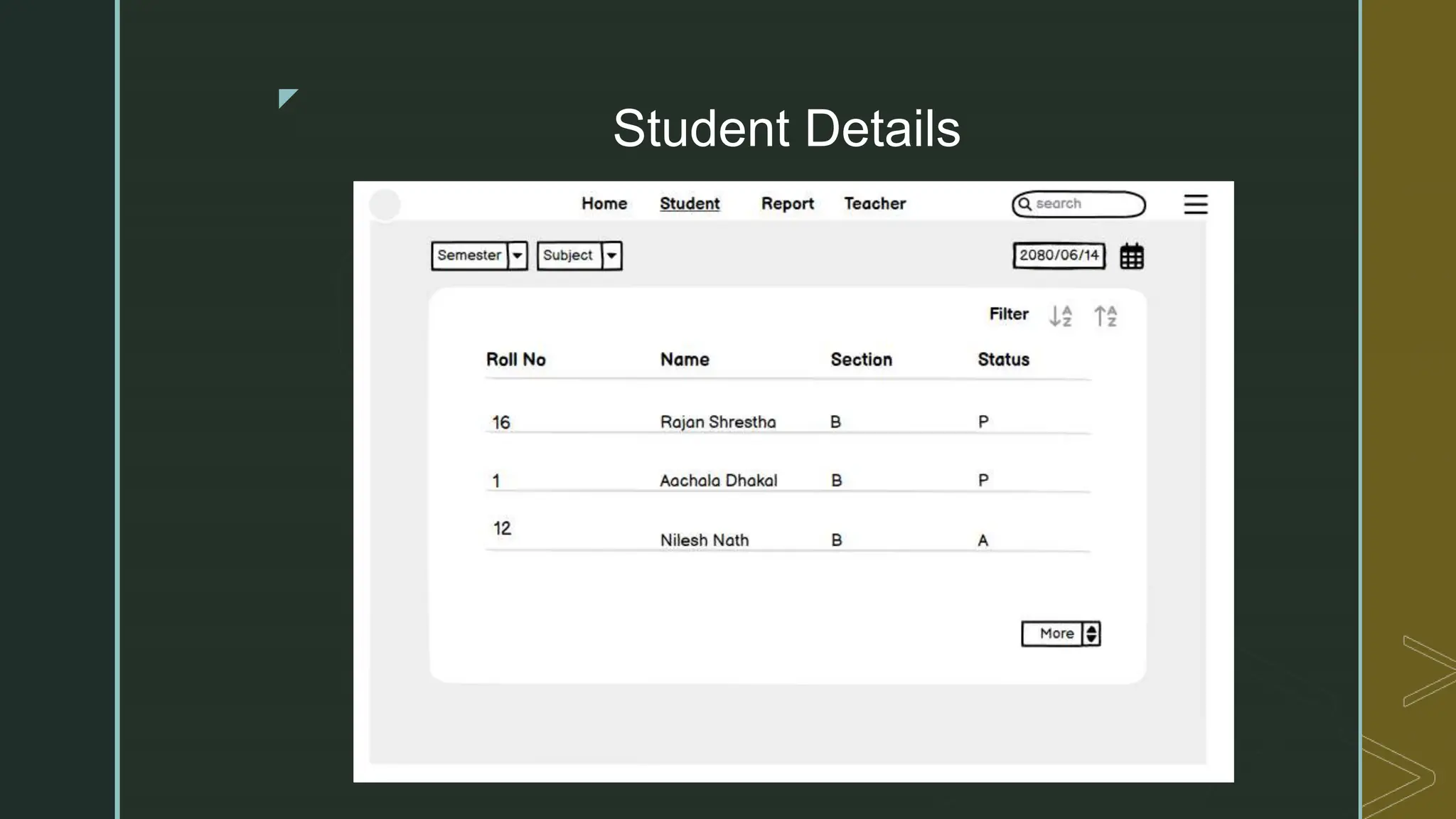Go to the Home menu item
This screenshot has width=1456, height=819.
pos(604,204)
